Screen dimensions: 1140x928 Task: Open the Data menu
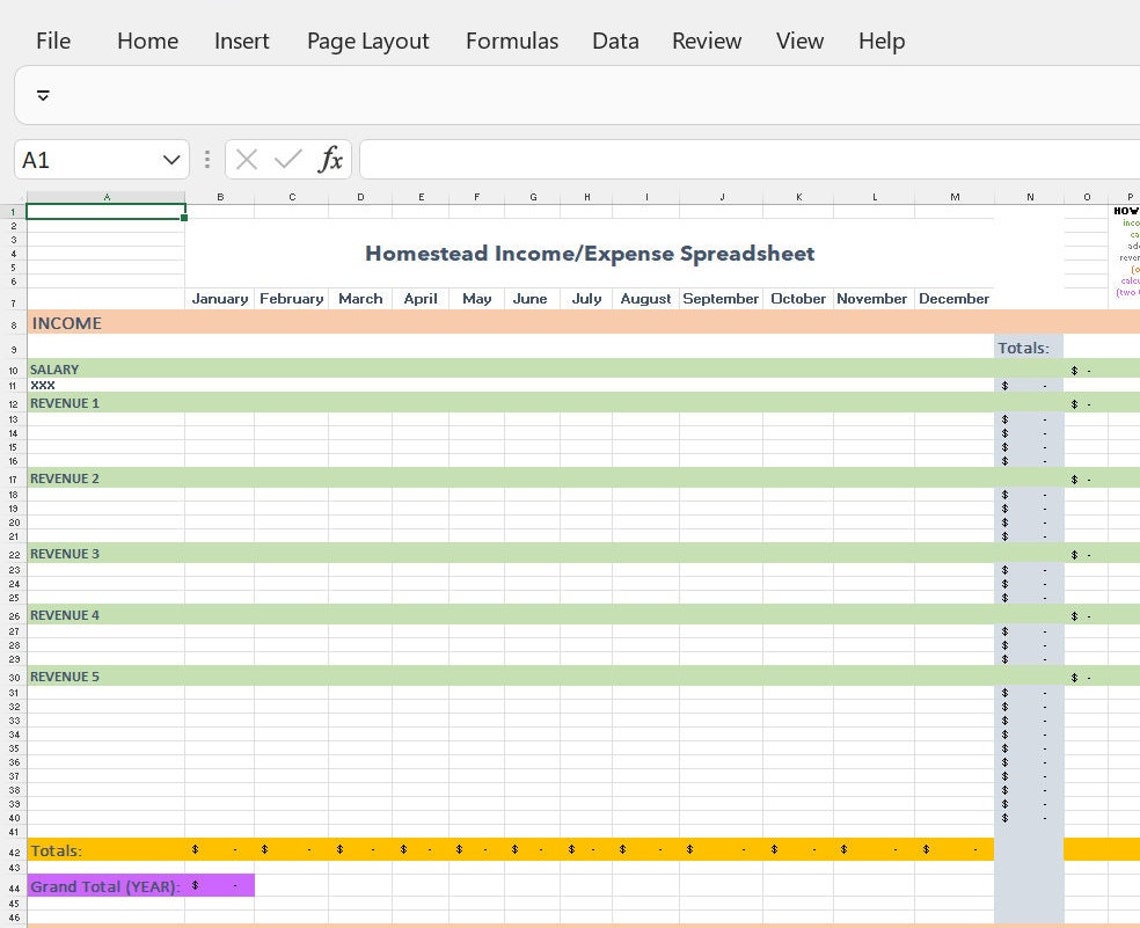coord(614,41)
